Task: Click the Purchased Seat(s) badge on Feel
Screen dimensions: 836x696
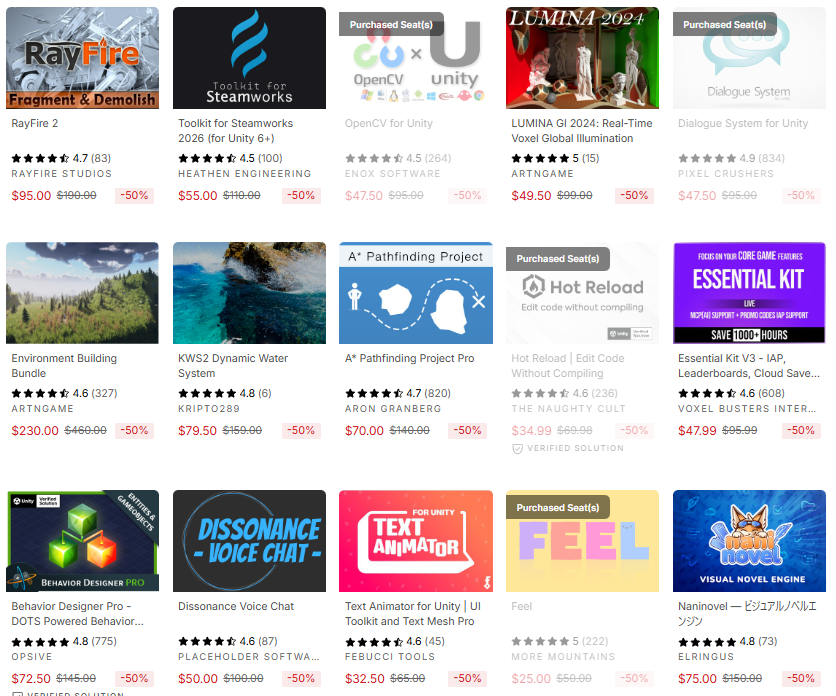Action: pos(558,508)
